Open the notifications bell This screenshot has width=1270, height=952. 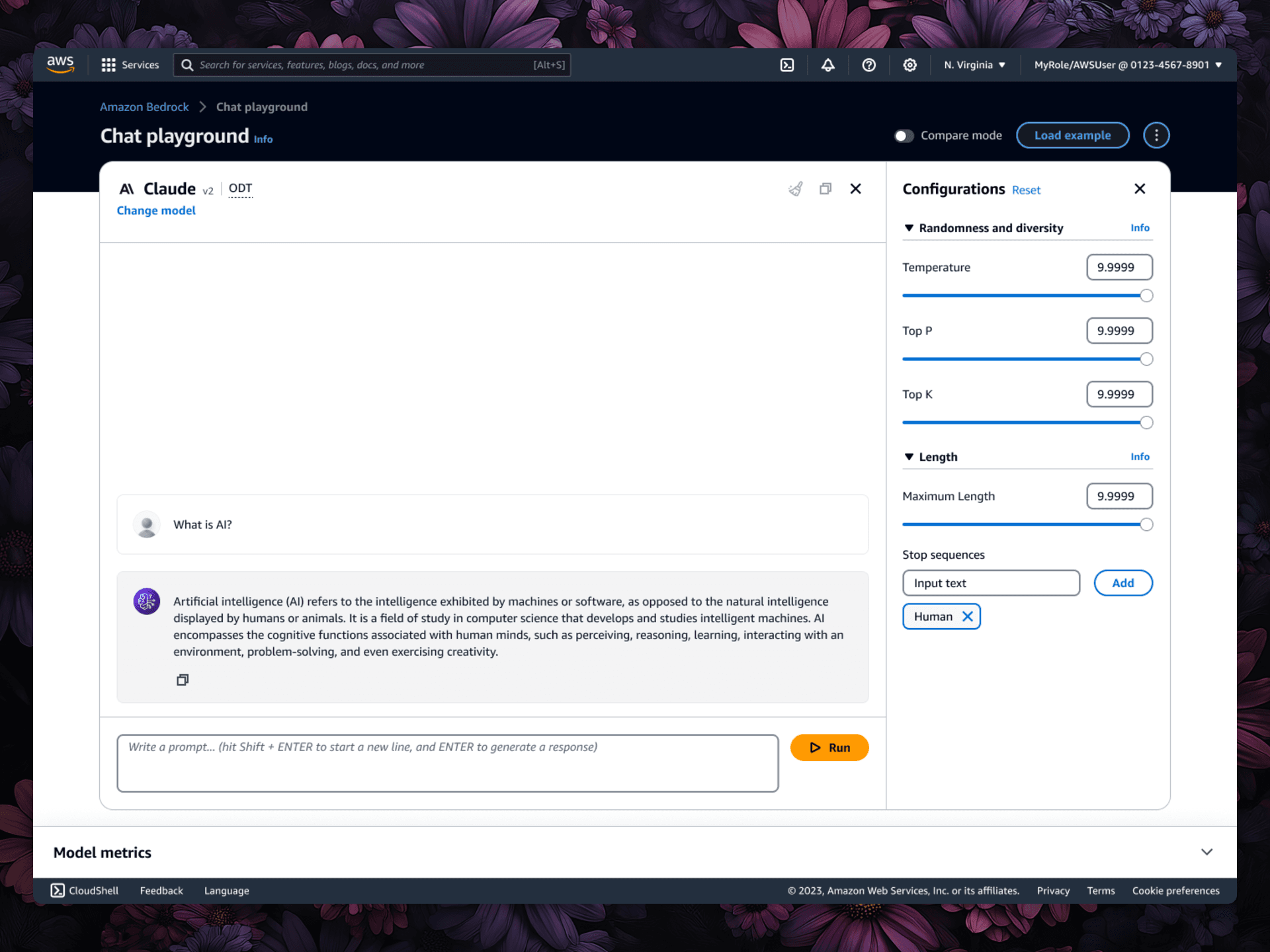(x=828, y=65)
